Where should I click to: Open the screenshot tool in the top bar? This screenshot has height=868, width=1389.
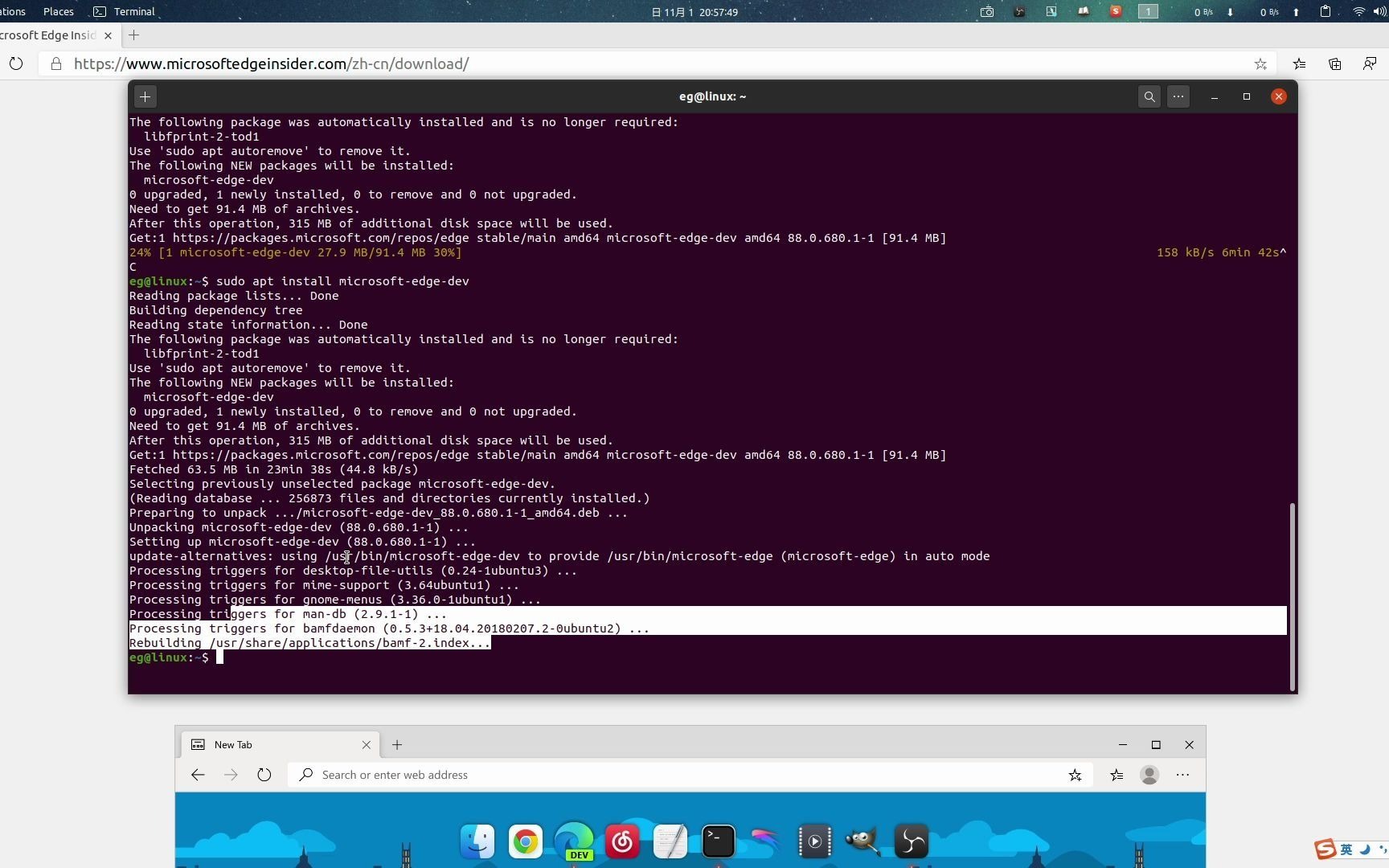(986, 12)
